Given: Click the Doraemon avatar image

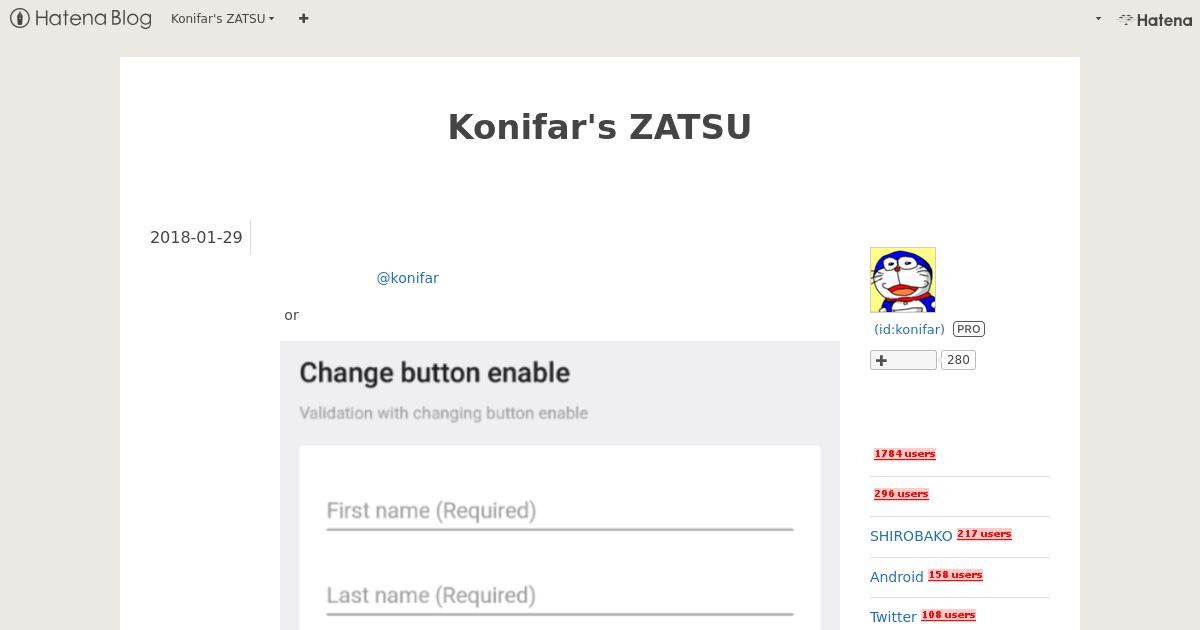Looking at the screenshot, I should coord(903,280).
